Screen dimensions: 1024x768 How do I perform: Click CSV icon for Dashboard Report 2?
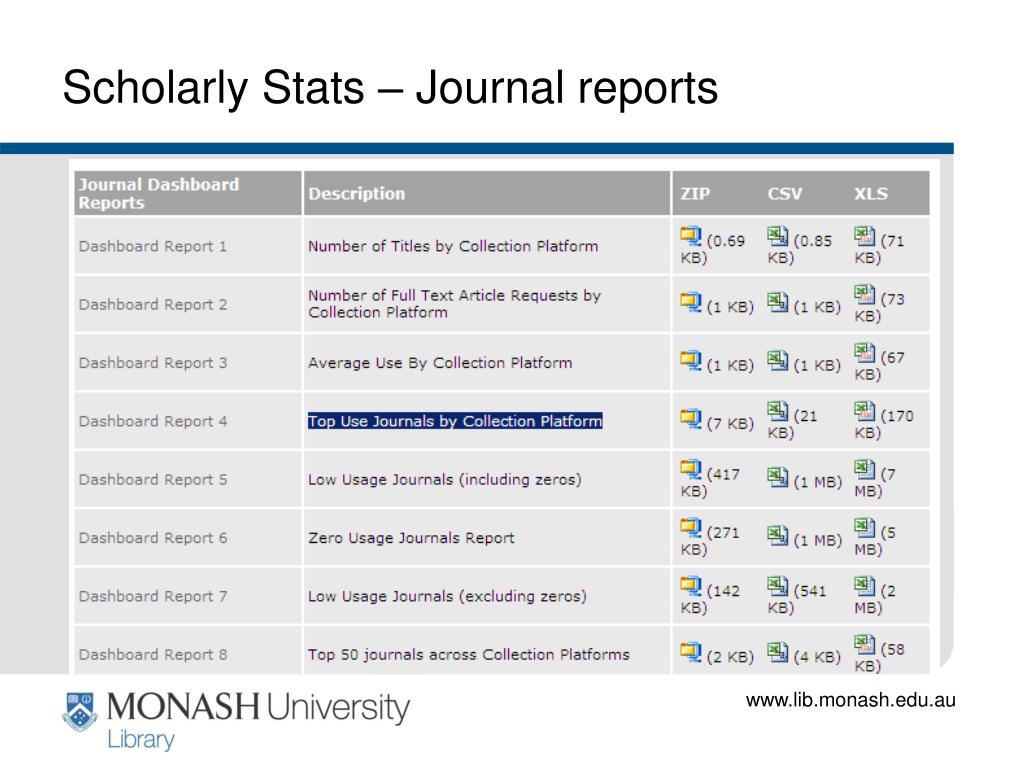coord(778,302)
